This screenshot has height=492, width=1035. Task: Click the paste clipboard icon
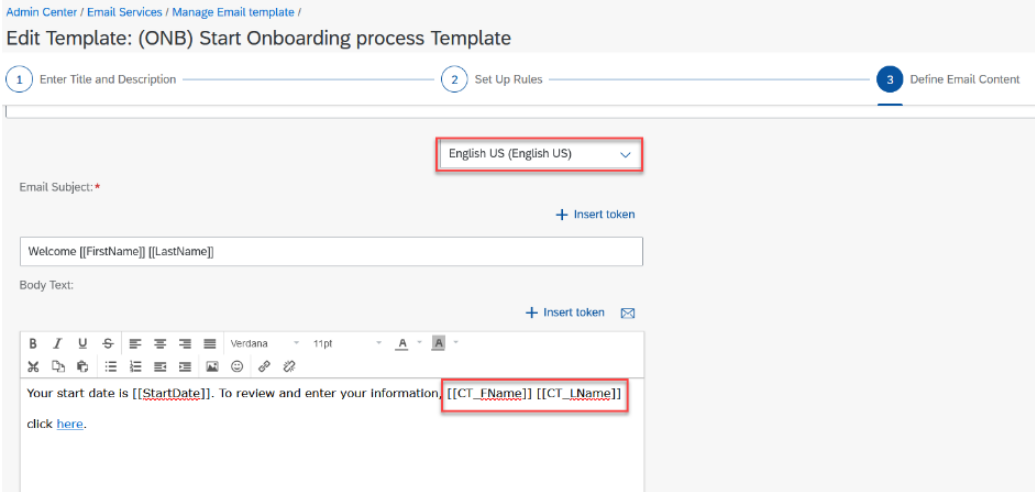pyautogui.click(x=82, y=367)
